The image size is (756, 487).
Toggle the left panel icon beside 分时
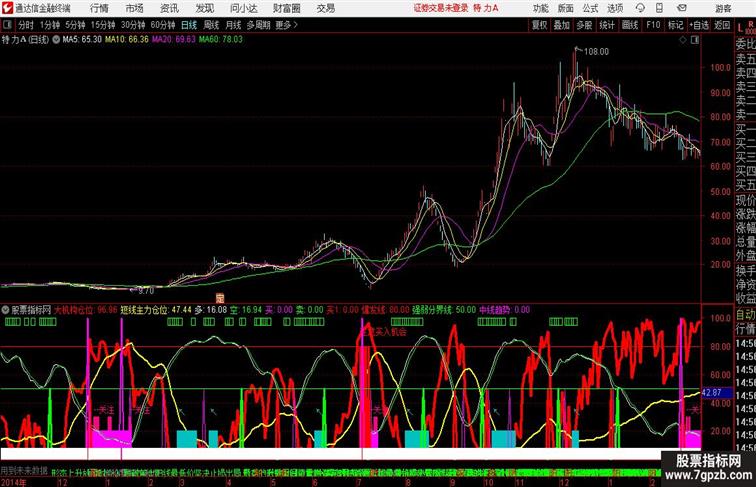pos(7,25)
